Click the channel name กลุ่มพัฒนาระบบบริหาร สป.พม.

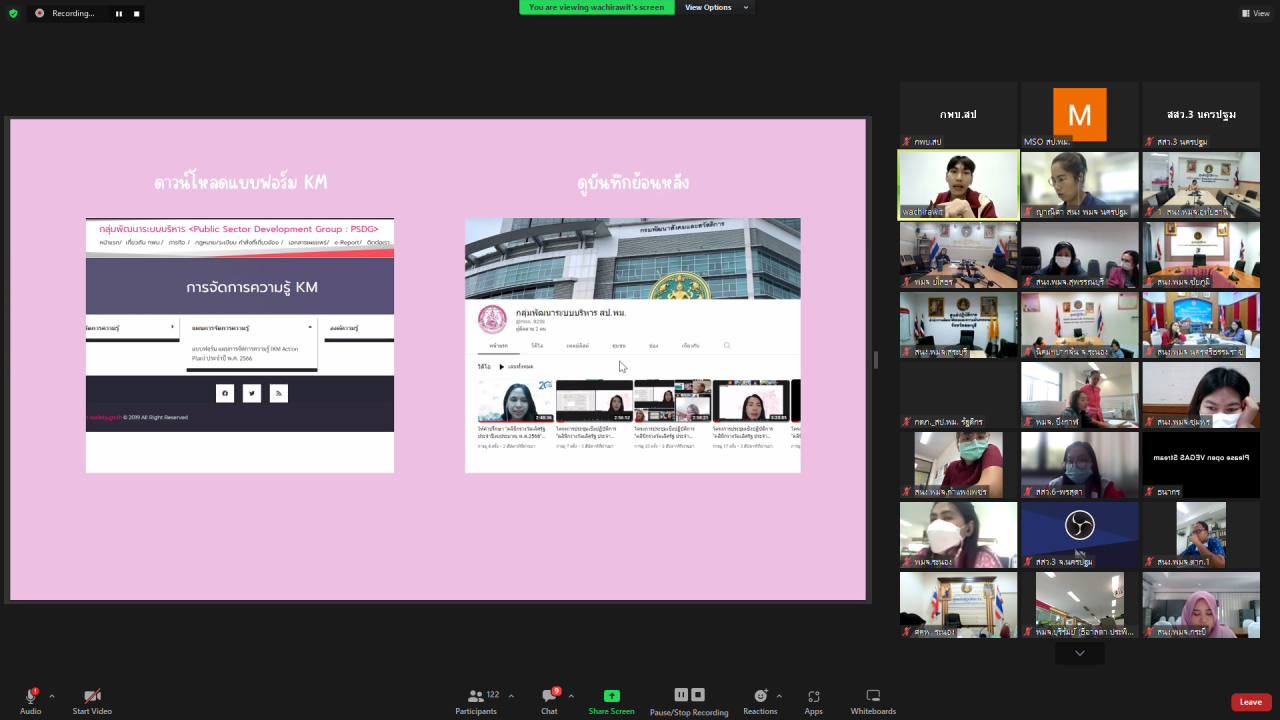tap(571, 313)
